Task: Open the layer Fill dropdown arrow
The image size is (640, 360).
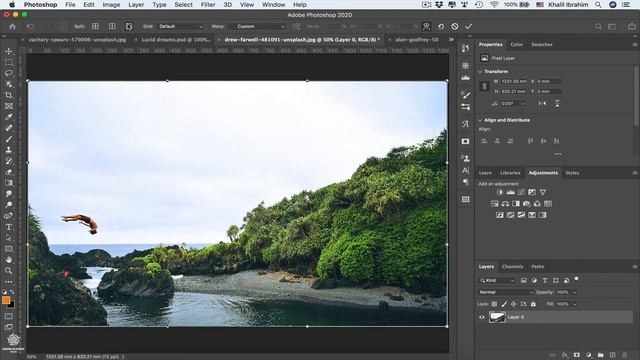Action: 574,304
